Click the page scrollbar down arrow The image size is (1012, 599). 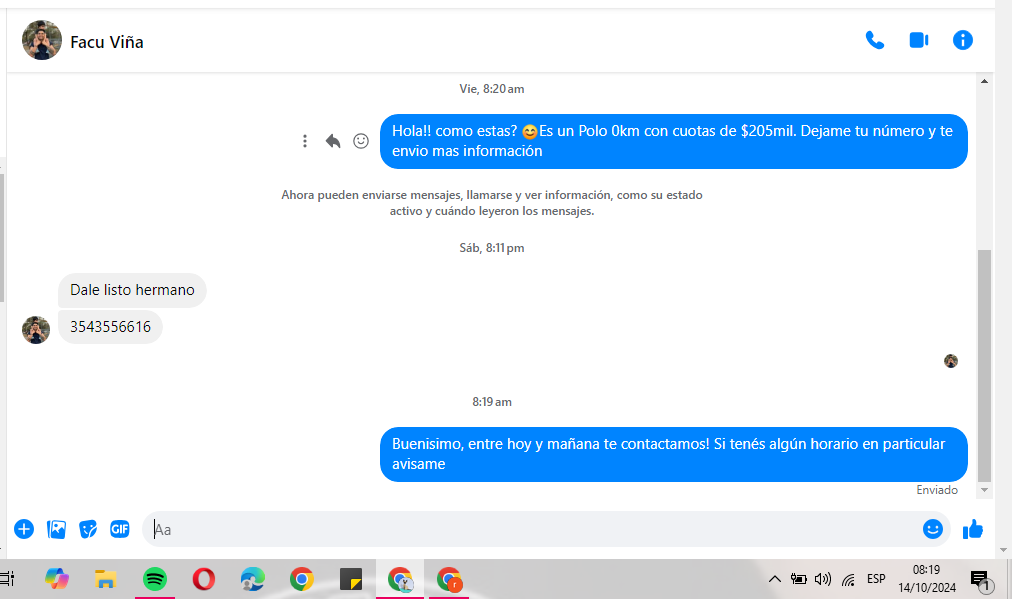point(1003,550)
